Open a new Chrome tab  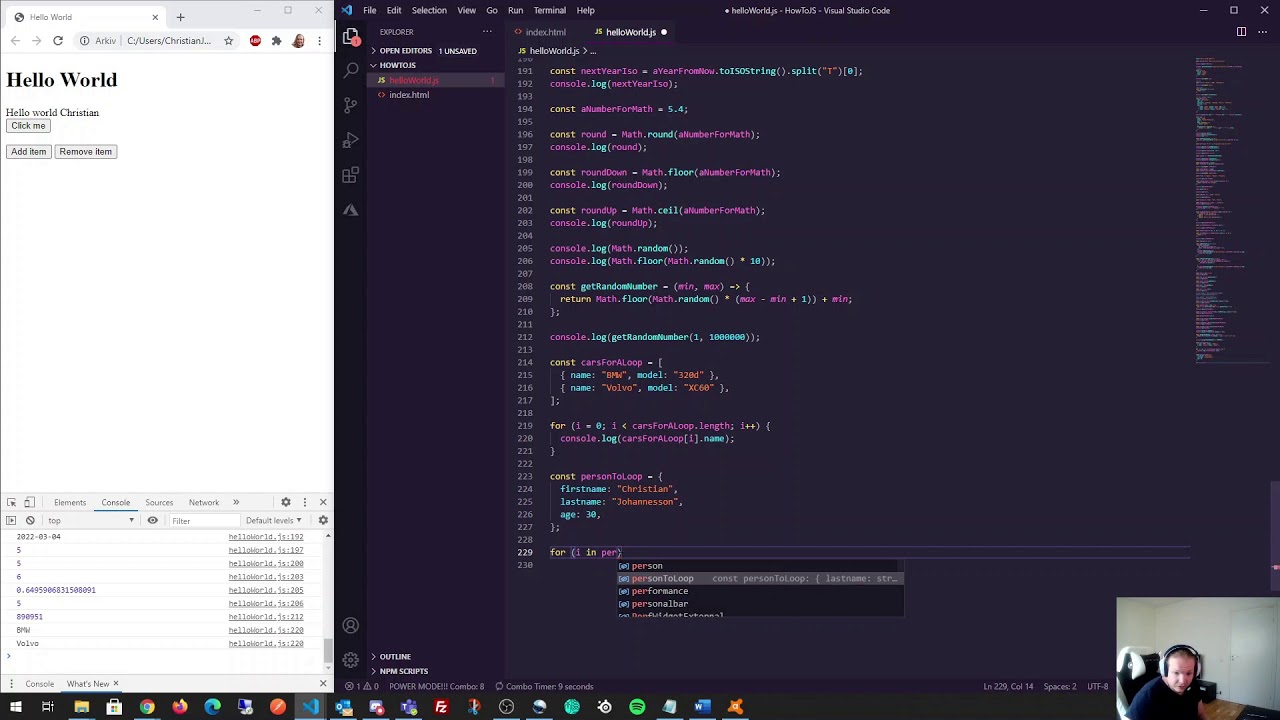tap(180, 17)
